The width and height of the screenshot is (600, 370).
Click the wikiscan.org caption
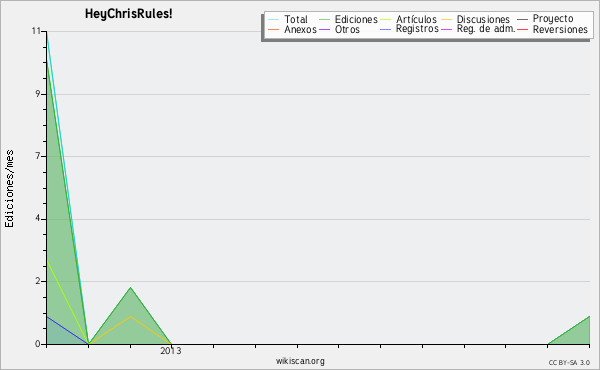tap(300, 361)
